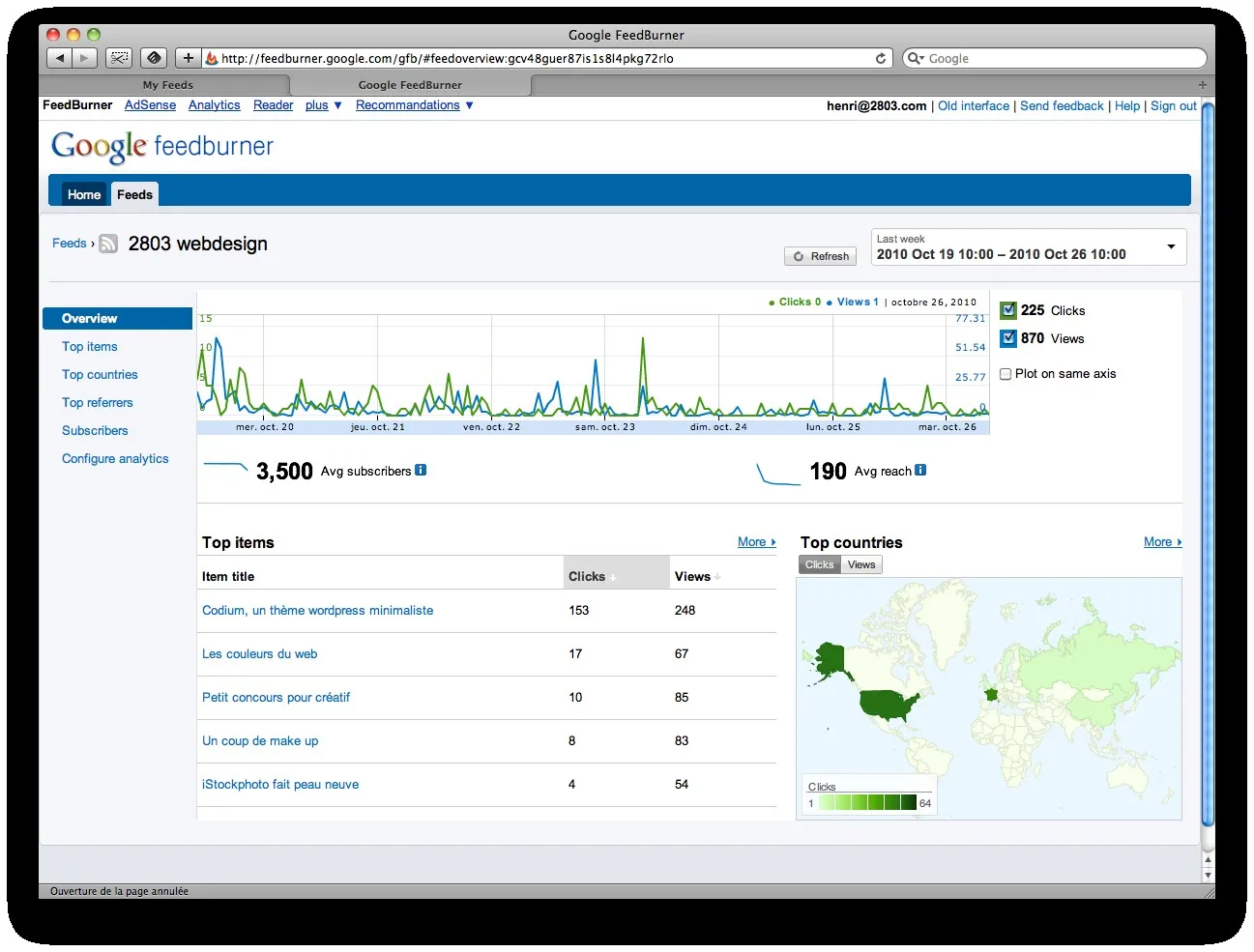The width and height of the screenshot is (1254, 952).
Task: Open Top items in the sidebar
Action: 90,347
